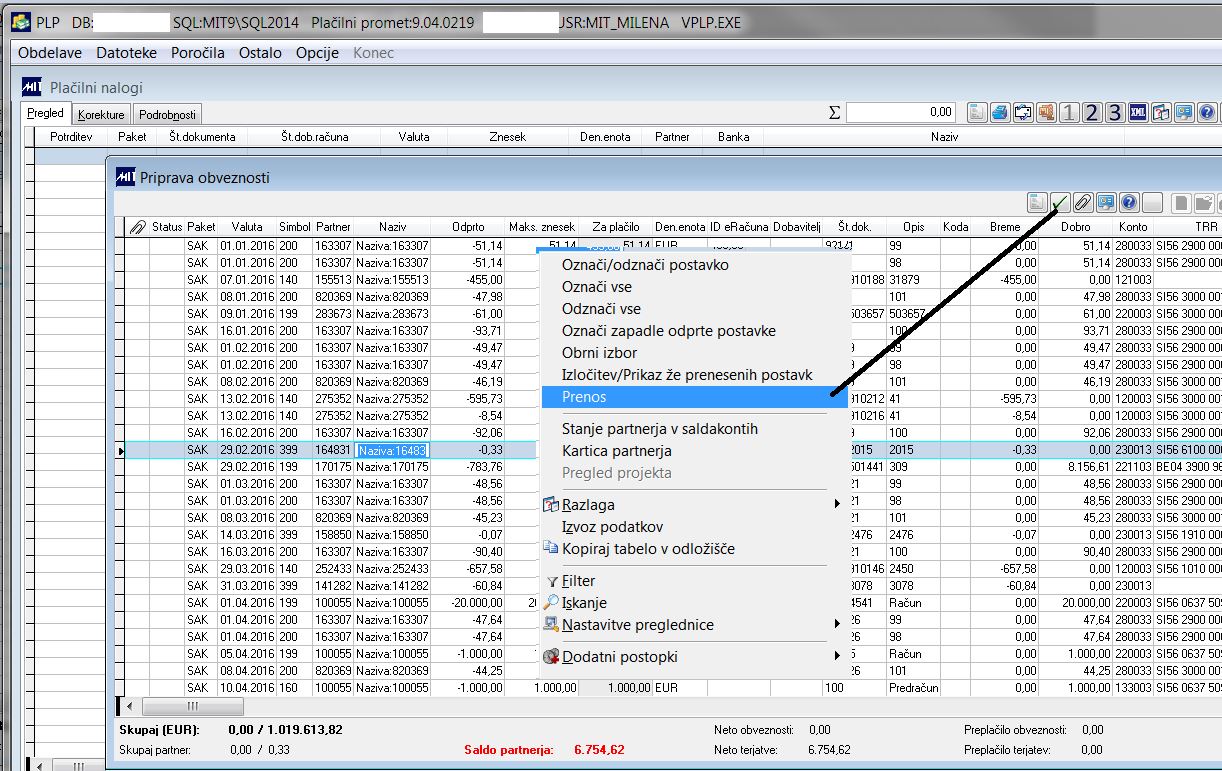The width and height of the screenshot is (1222, 771).
Task: Click the green checkmark confirm icon
Action: point(1060,203)
